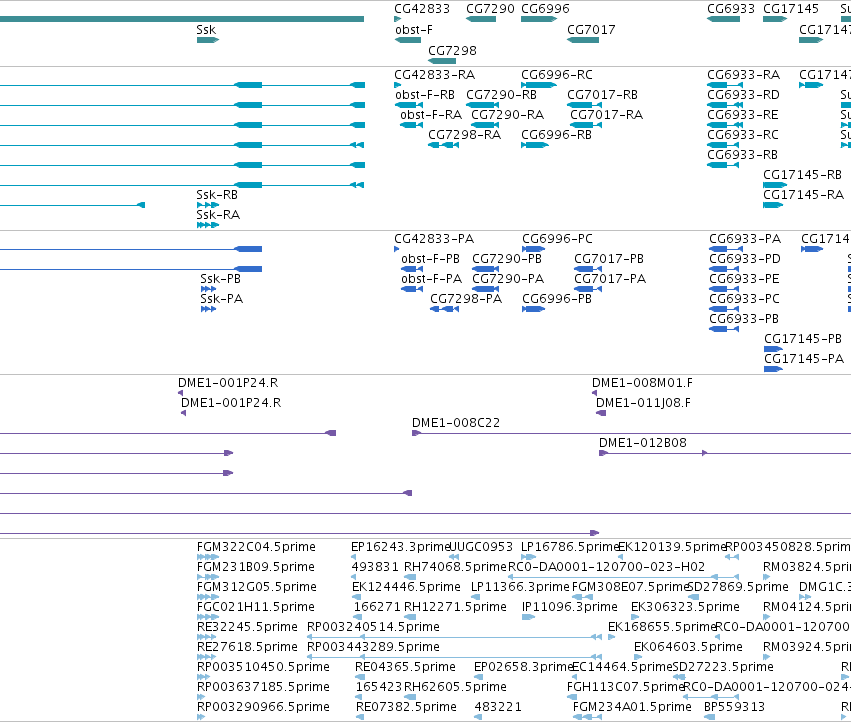Select protein CG7290-PA

(x=508, y=279)
